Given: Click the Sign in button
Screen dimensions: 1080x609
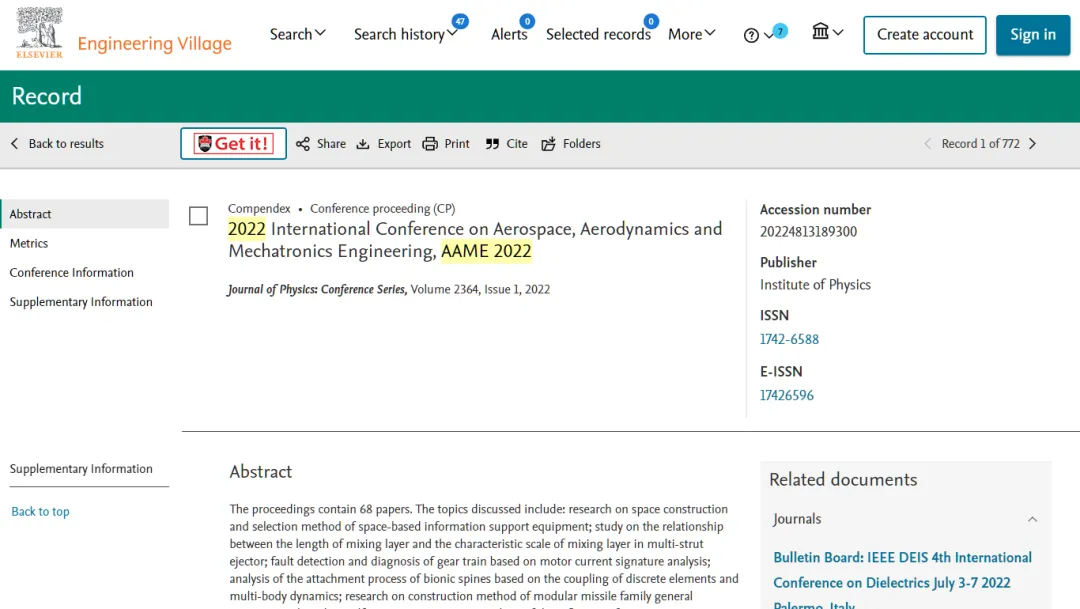Looking at the screenshot, I should [x=1032, y=34].
